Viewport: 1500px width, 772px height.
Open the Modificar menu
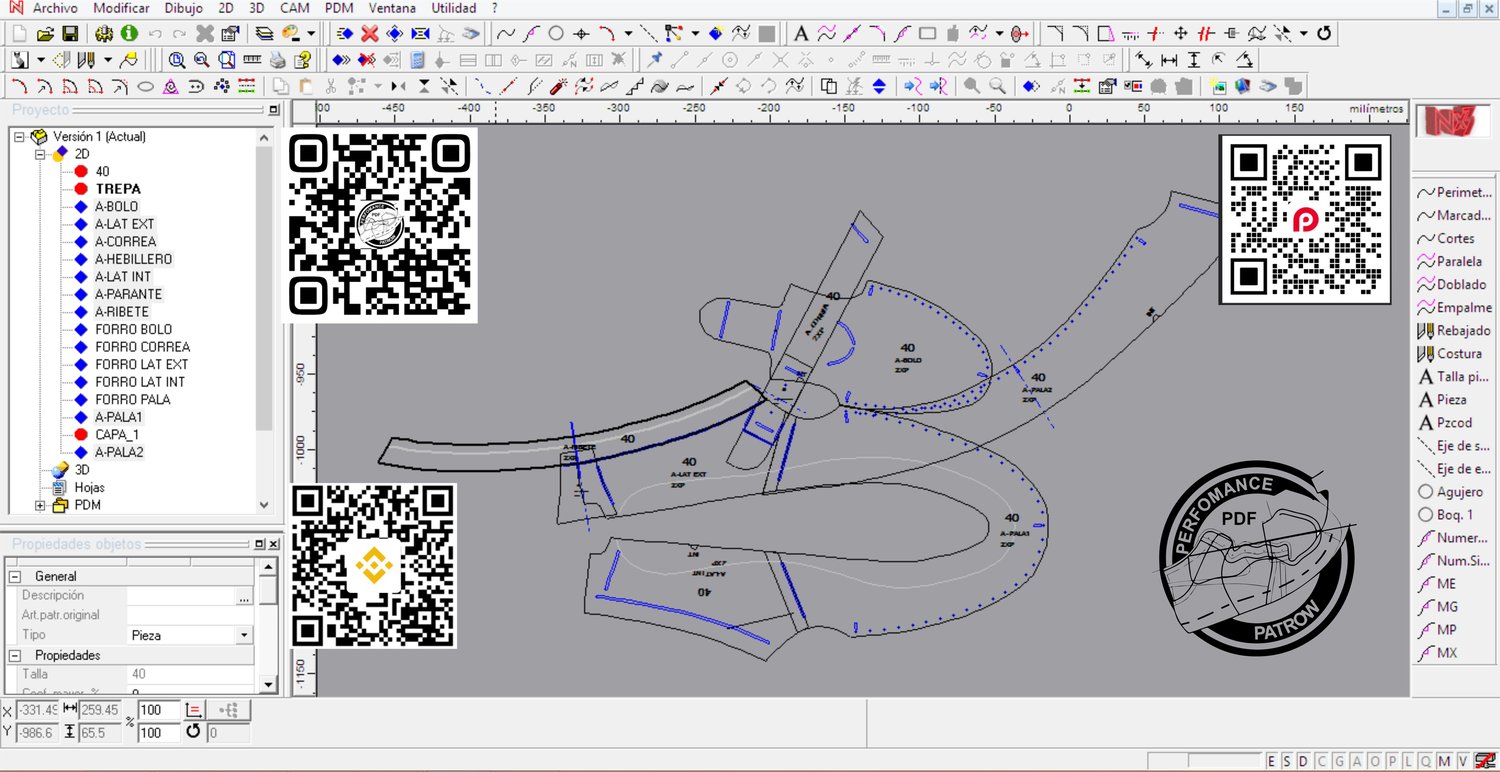[x=121, y=8]
